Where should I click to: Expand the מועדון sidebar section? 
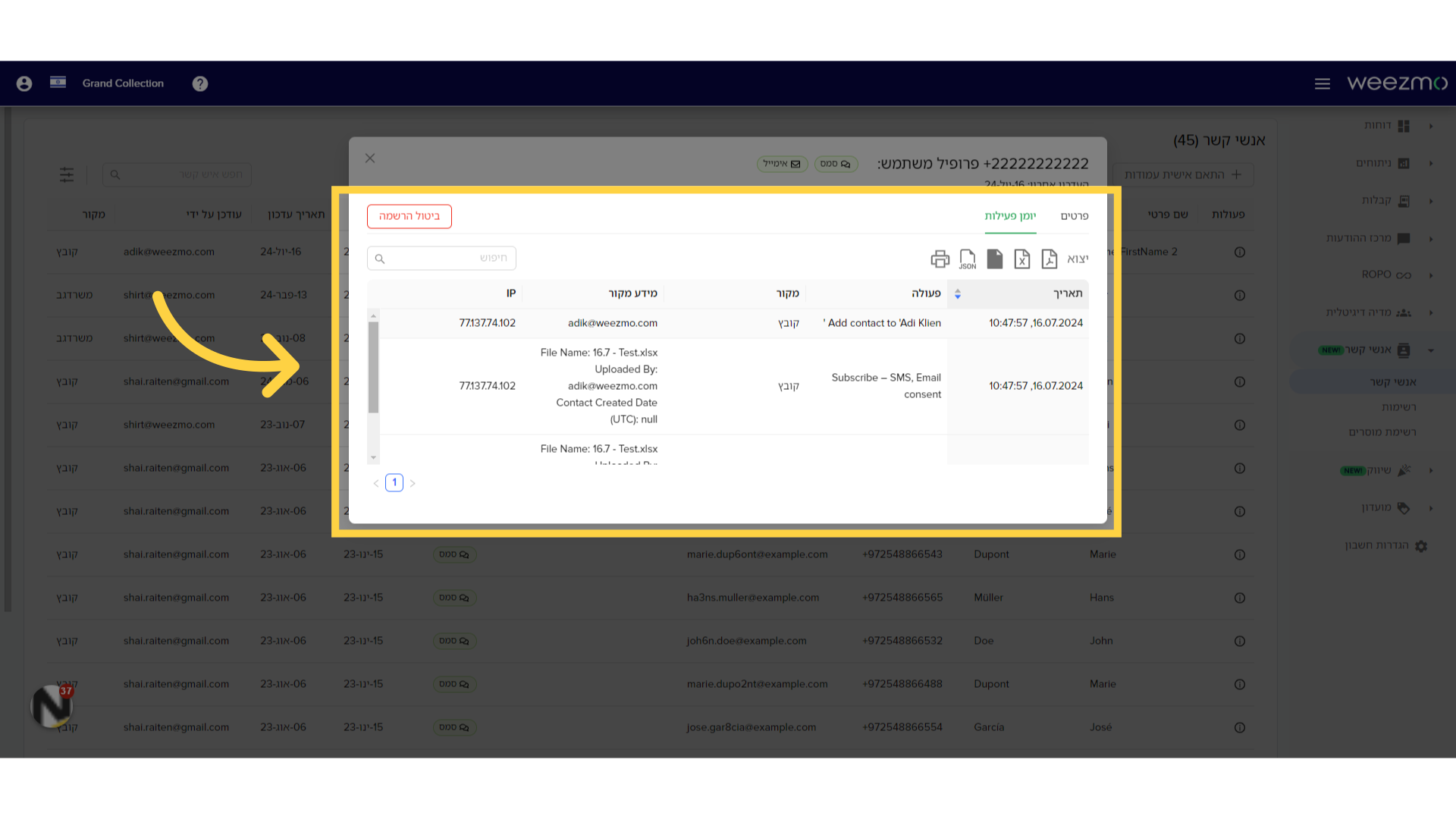click(1431, 509)
